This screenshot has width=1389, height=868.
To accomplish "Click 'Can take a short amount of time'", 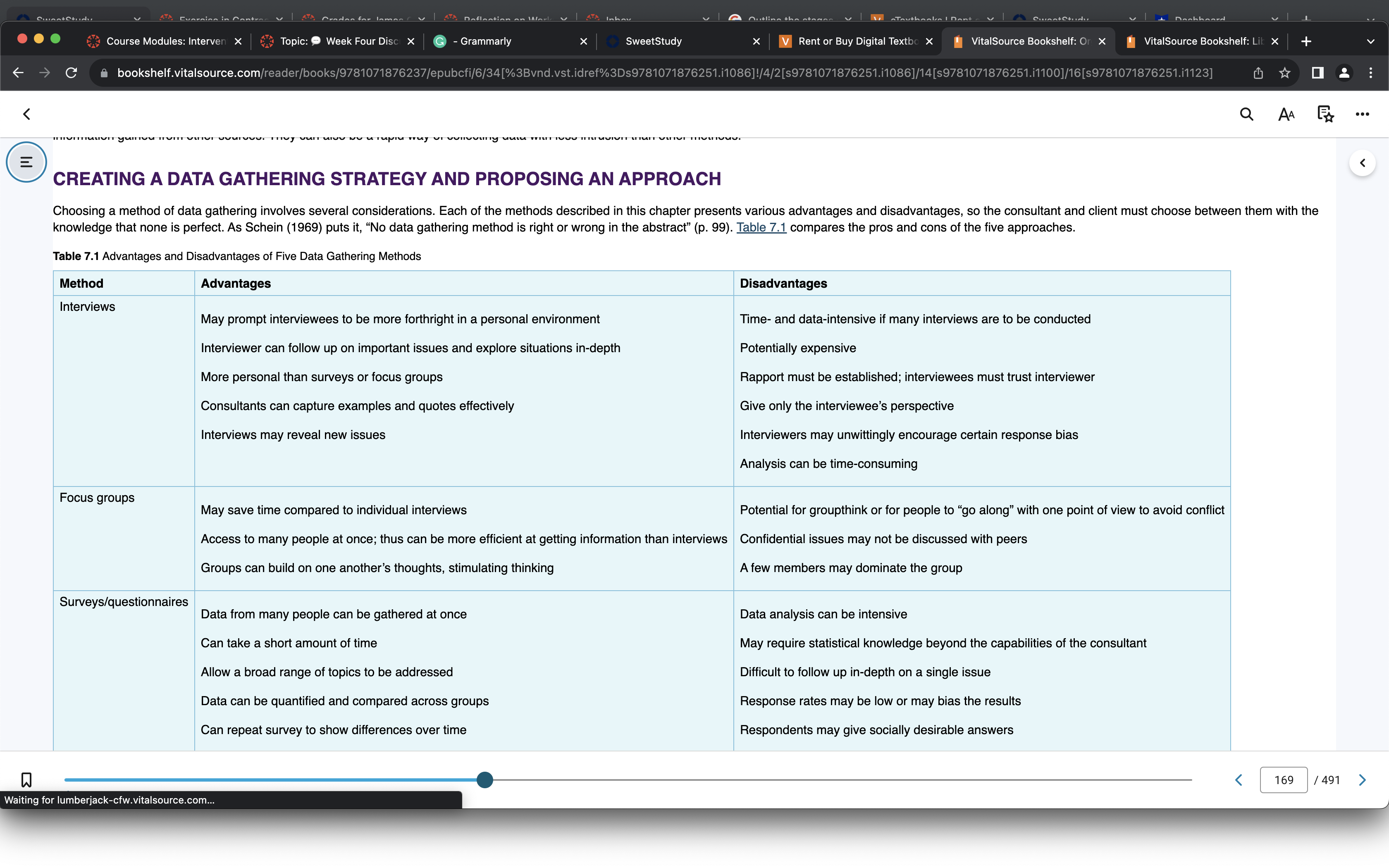I will (x=289, y=643).
